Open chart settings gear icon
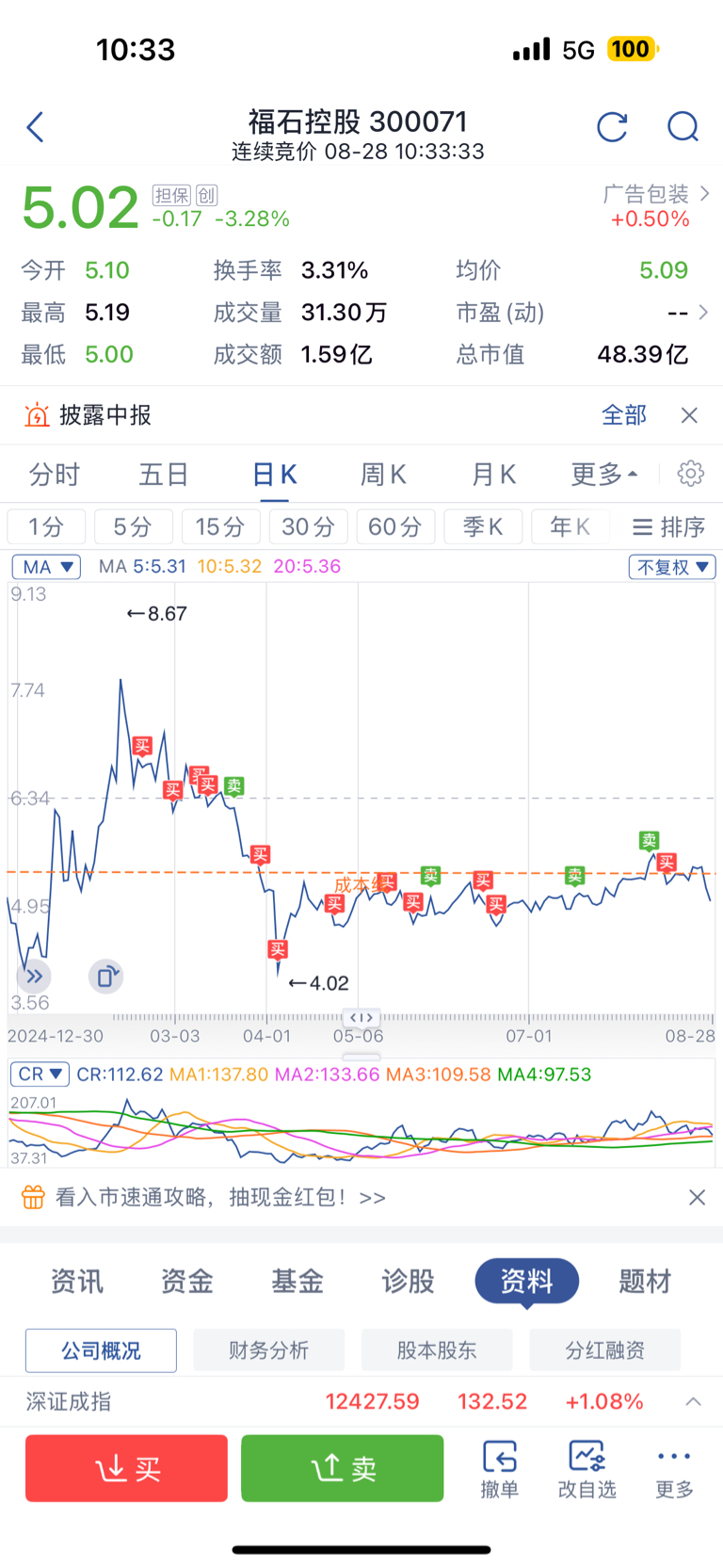 691,473
